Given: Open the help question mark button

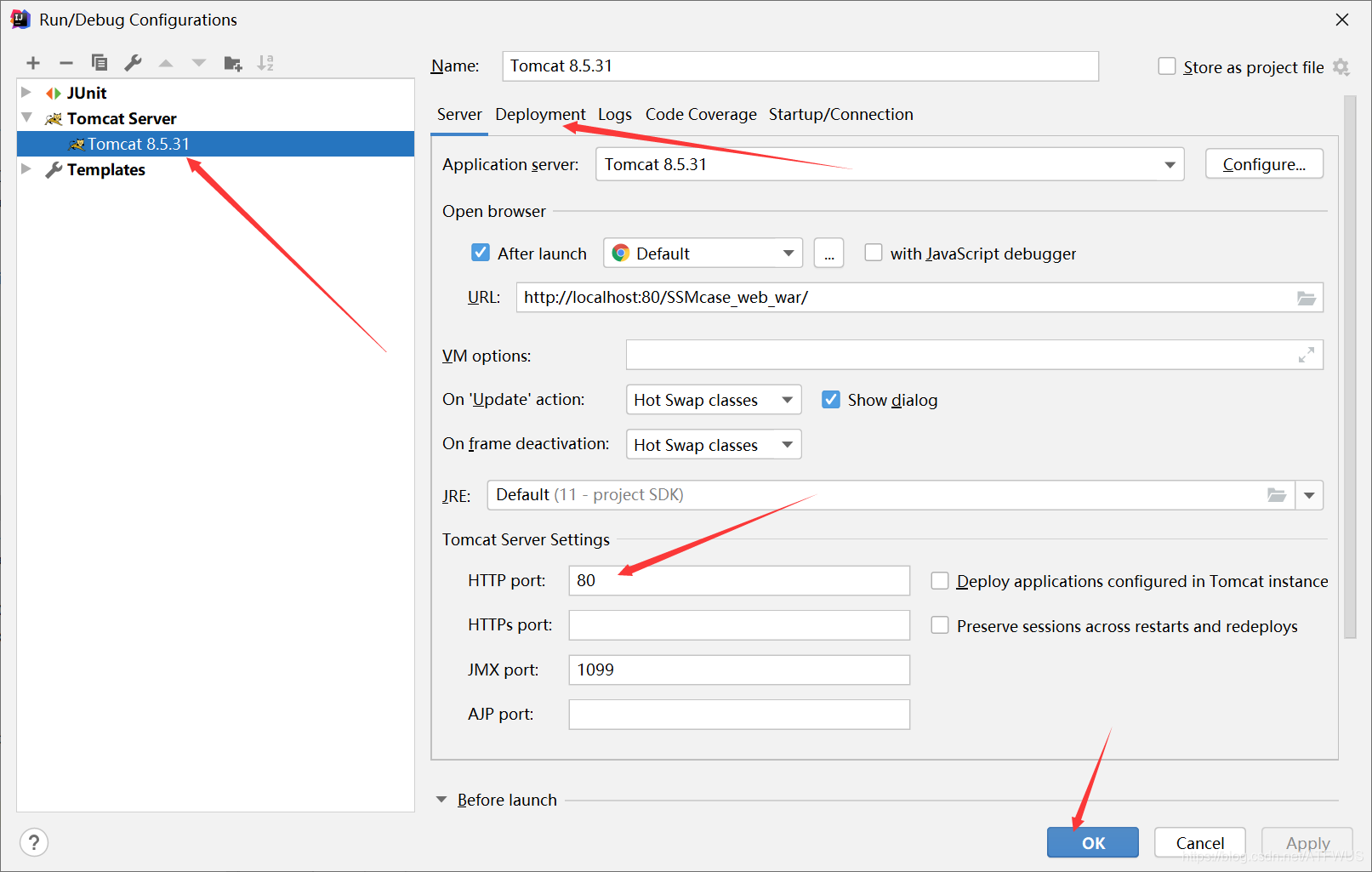Looking at the screenshot, I should 34,842.
